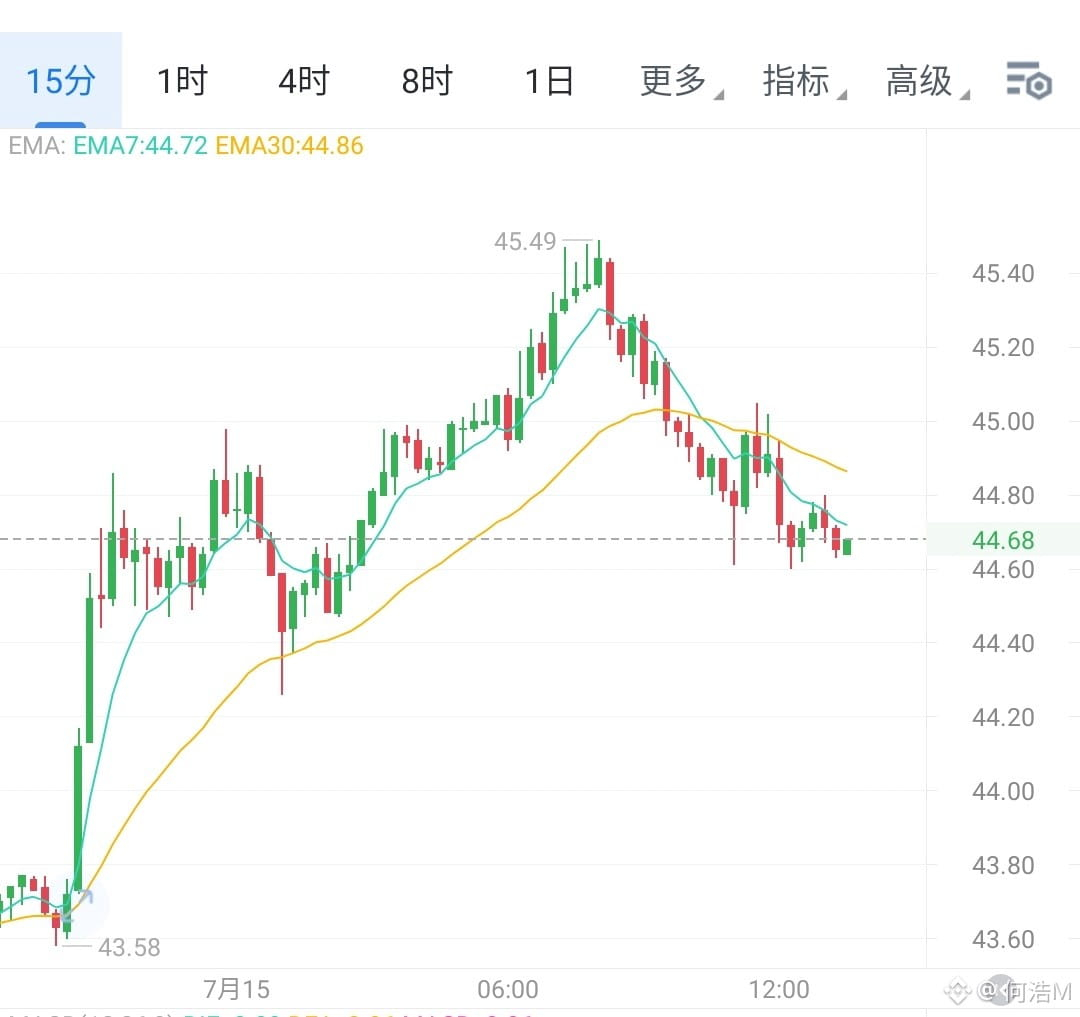Click the 45.49 high price marker
Image resolution: width=1080 pixels, height=1017 pixels.
[x=525, y=242]
